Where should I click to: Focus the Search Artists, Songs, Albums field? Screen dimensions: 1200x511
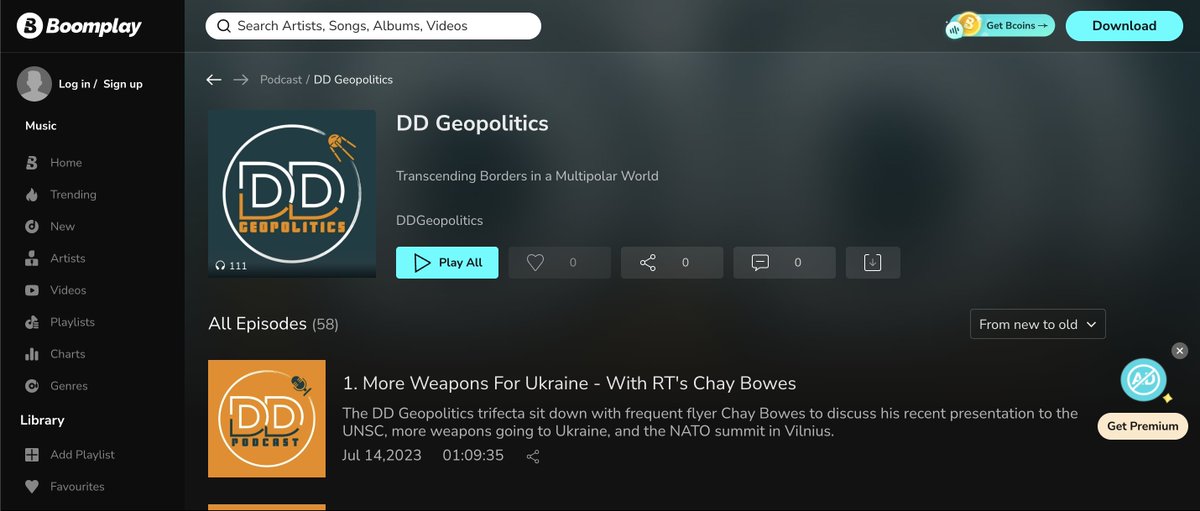[x=373, y=26]
